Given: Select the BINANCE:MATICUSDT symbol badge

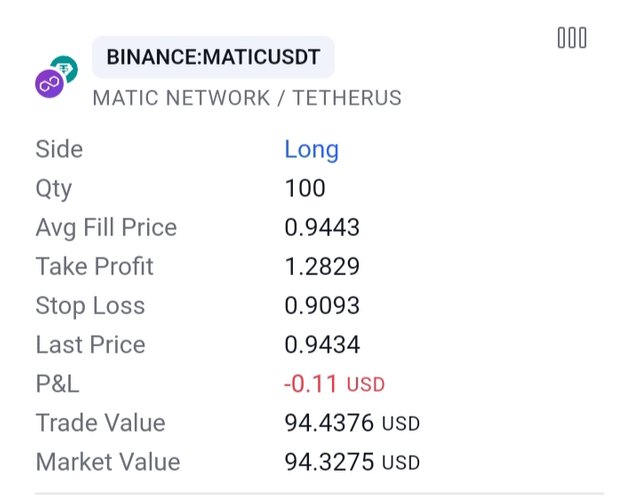Looking at the screenshot, I should 213,57.
